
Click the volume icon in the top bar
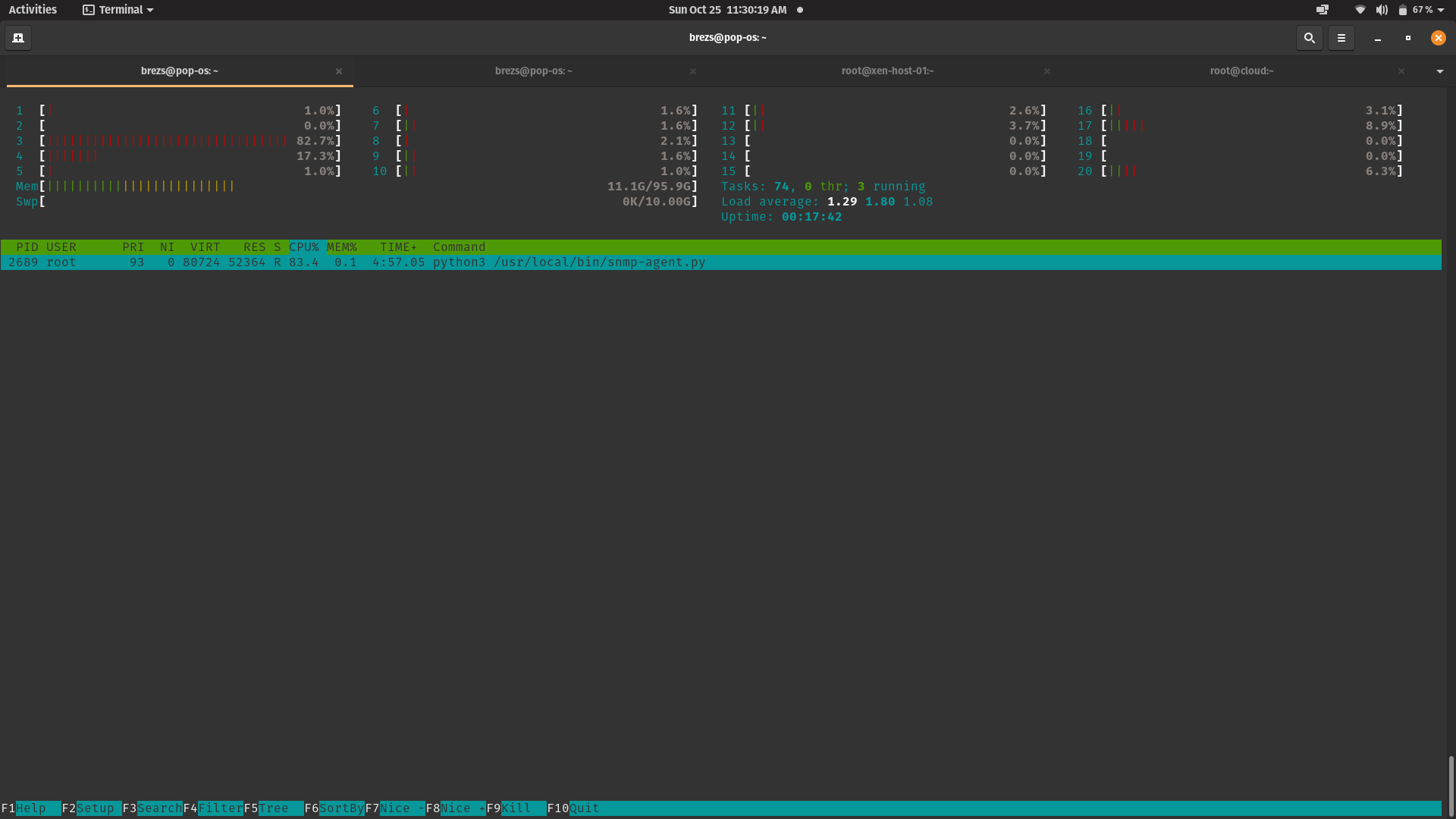coord(1382,10)
